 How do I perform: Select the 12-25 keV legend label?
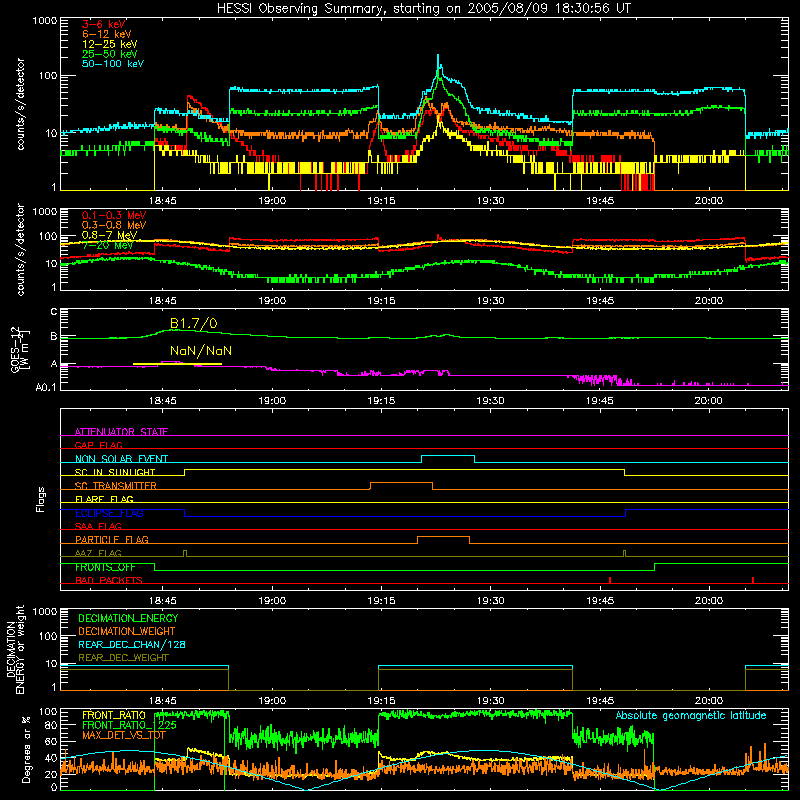tap(110, 44)
